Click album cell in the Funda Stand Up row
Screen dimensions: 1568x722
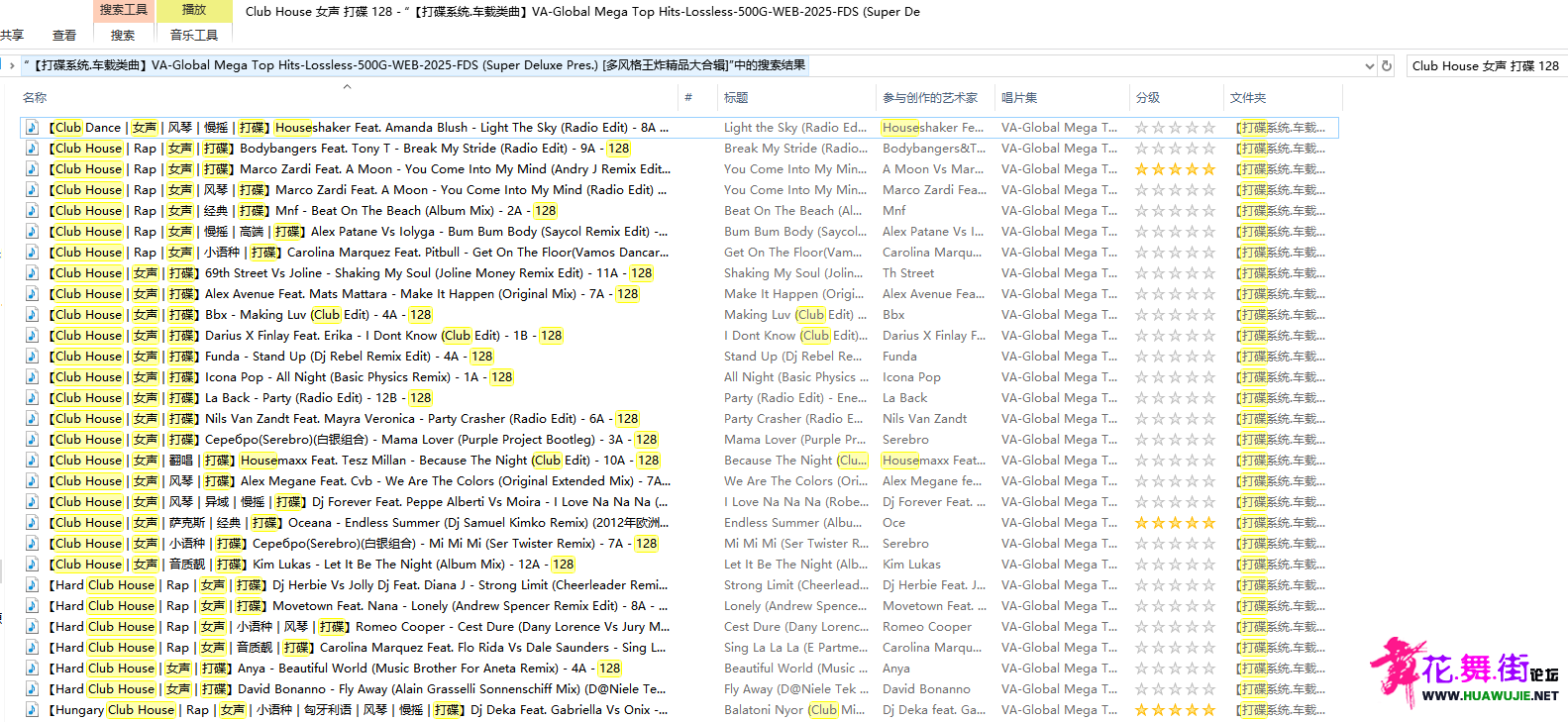coord(1059,357)
